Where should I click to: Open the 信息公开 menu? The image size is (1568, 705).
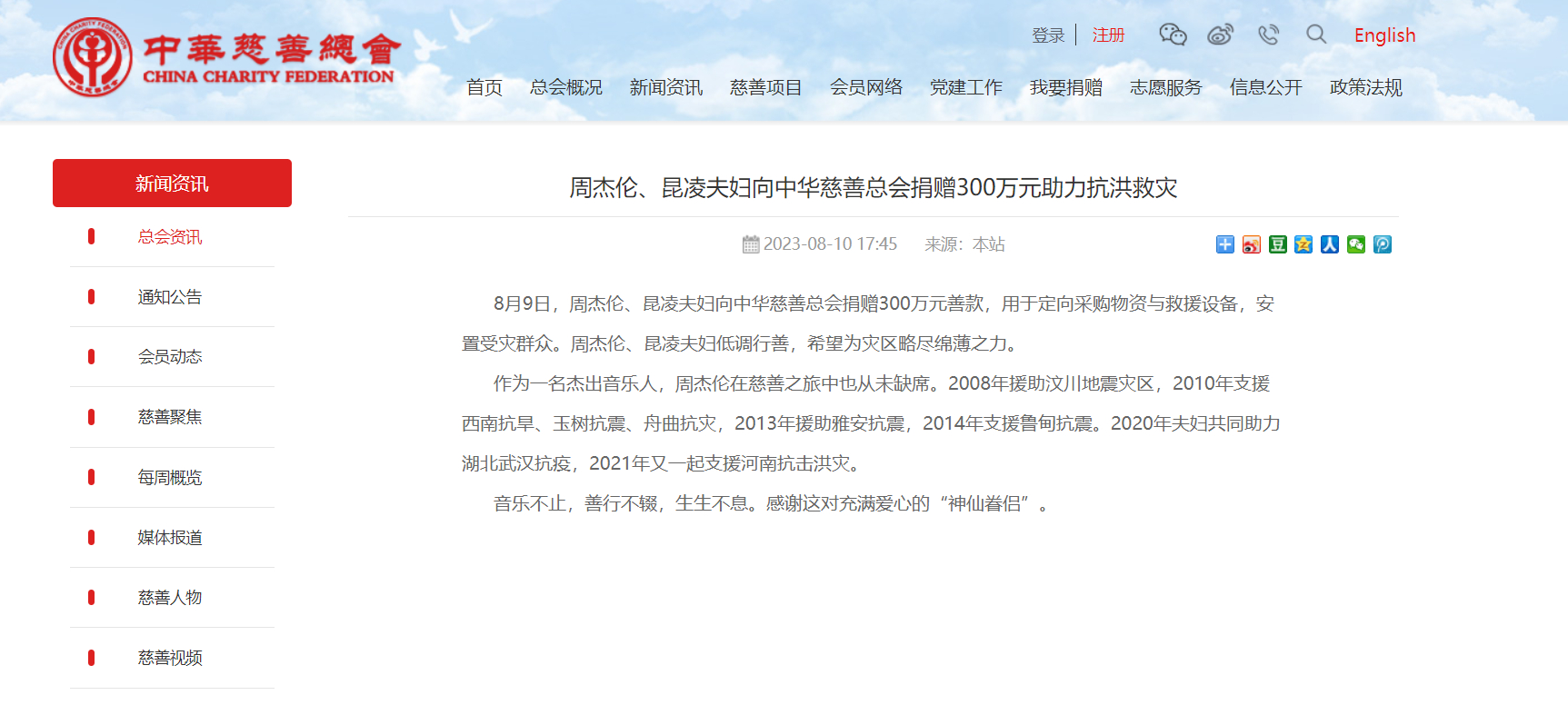coord(1266,87)
